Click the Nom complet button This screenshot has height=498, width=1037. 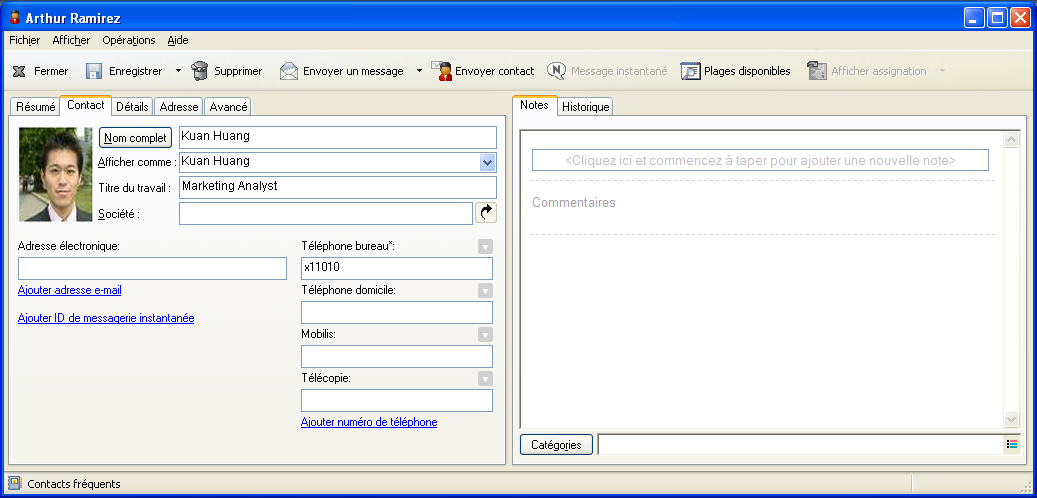coord(136,138)
